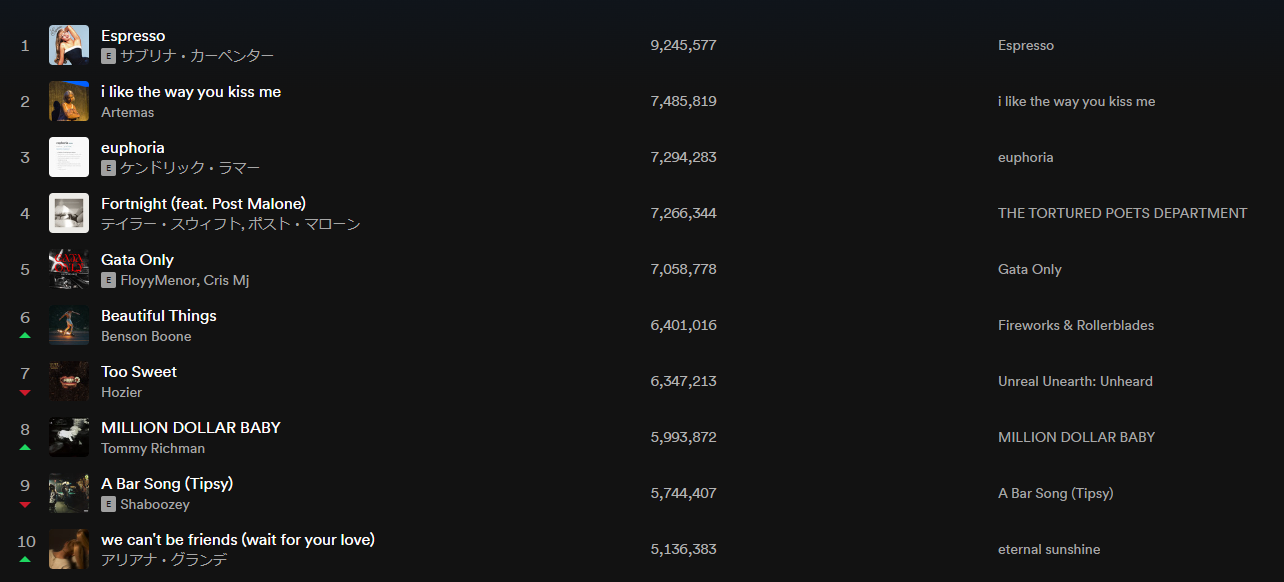1284x582 pixels.
Task: Click the Gata Only album cover
Action: (x=69, y=269)
